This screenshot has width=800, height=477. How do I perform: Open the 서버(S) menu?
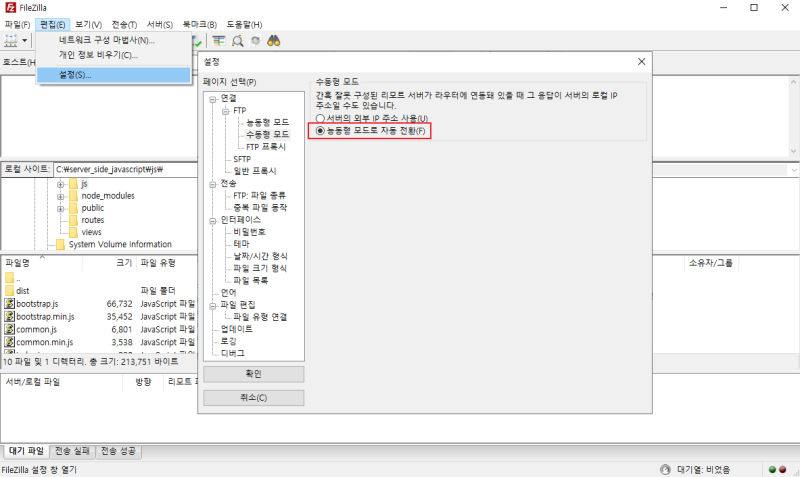pyautogui.click(x=160, y=24)
